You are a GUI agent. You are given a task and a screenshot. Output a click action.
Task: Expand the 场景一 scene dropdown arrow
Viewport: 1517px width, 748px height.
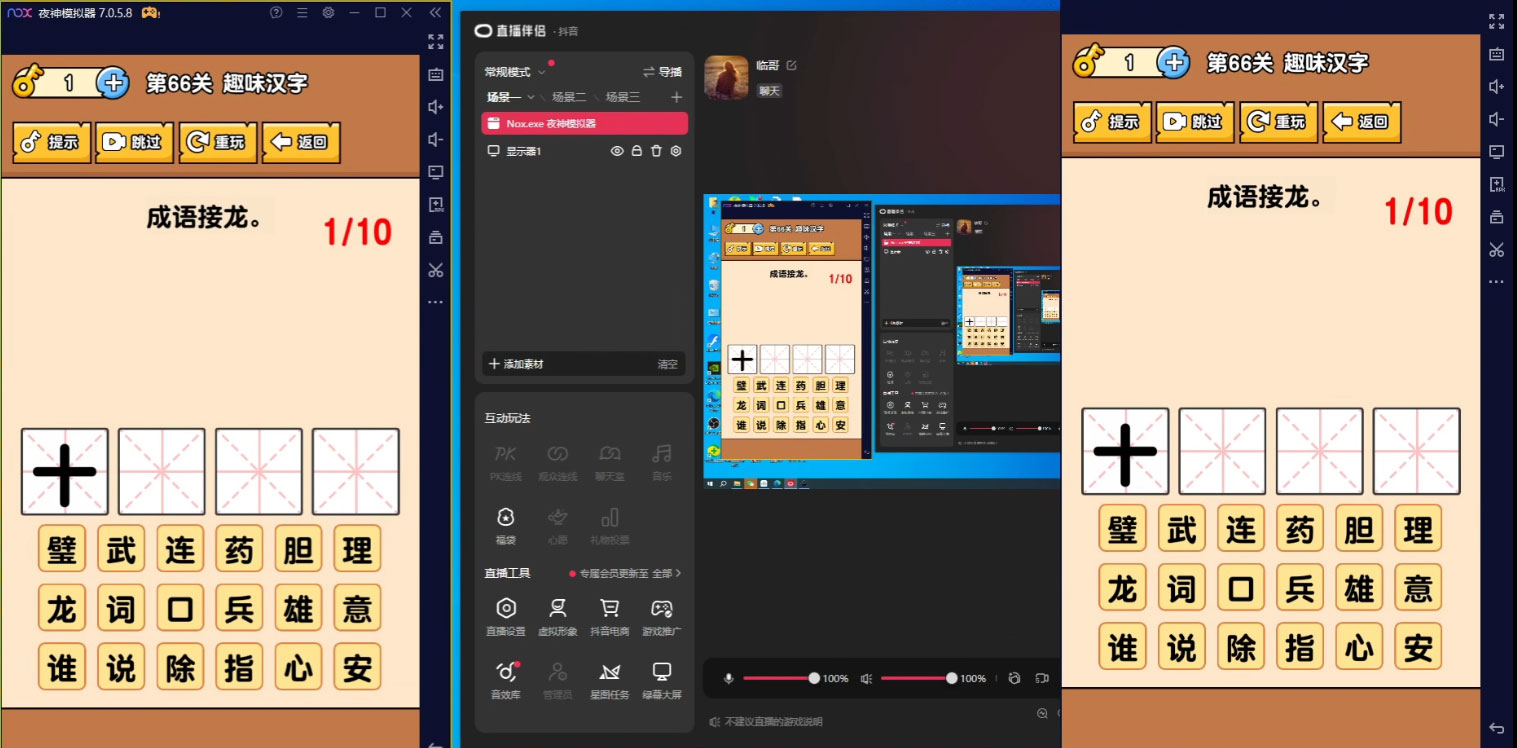531,97
